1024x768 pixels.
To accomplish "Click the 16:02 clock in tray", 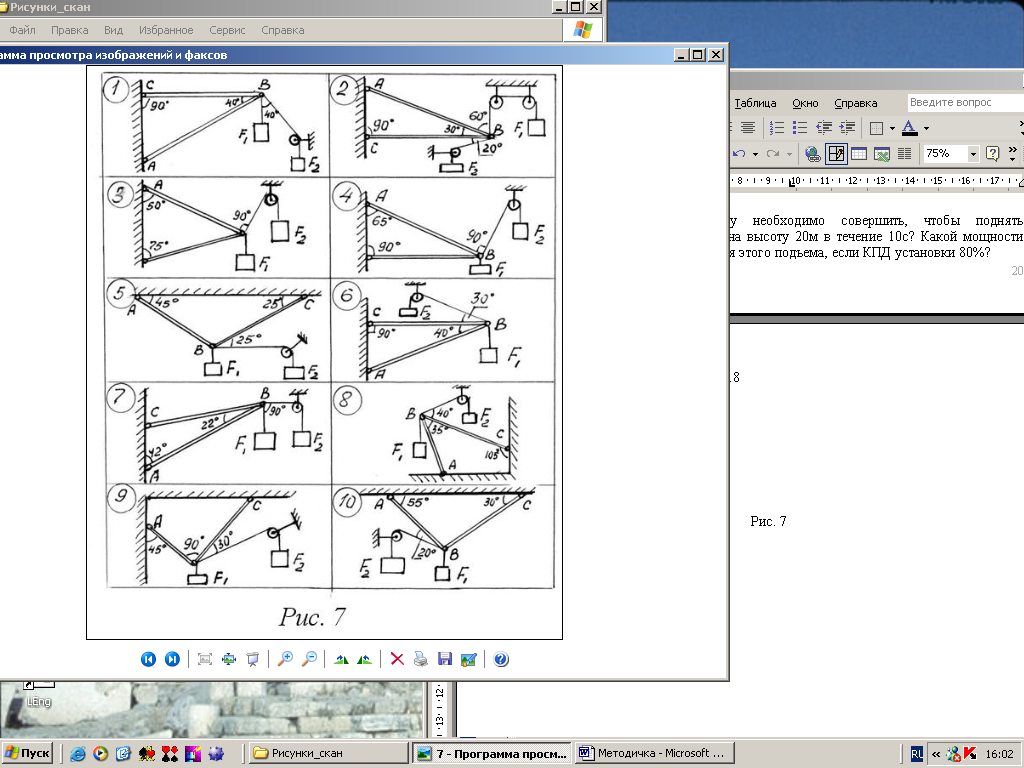I will click(x=999, y=754).
